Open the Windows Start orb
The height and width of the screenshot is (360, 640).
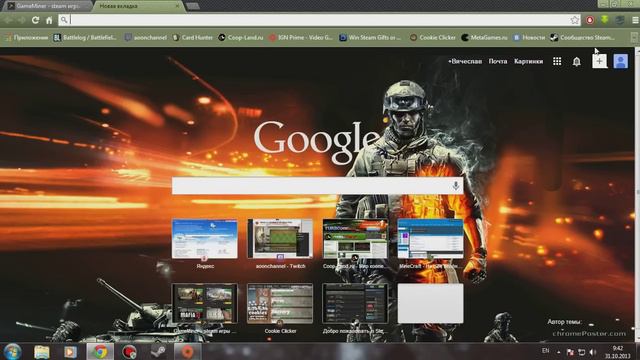pyautogui.click(x=13, y=351)
